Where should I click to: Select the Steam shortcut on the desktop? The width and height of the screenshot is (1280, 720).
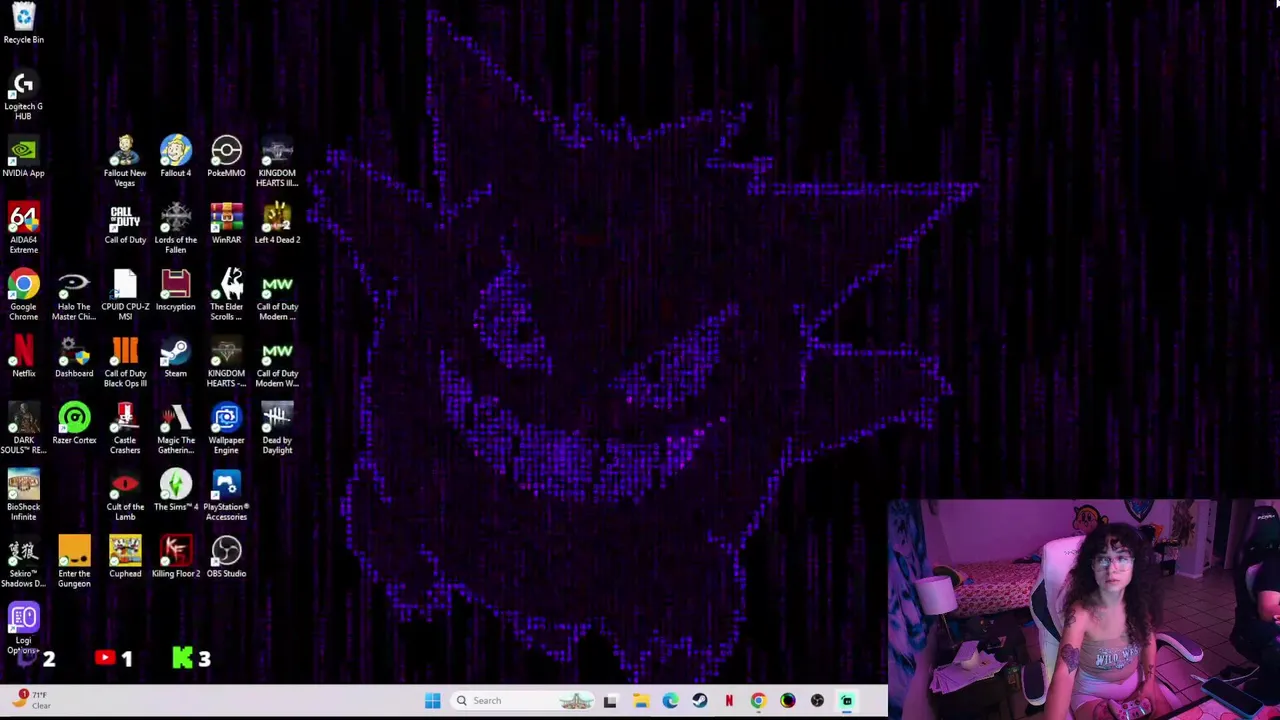pos(175,358)
